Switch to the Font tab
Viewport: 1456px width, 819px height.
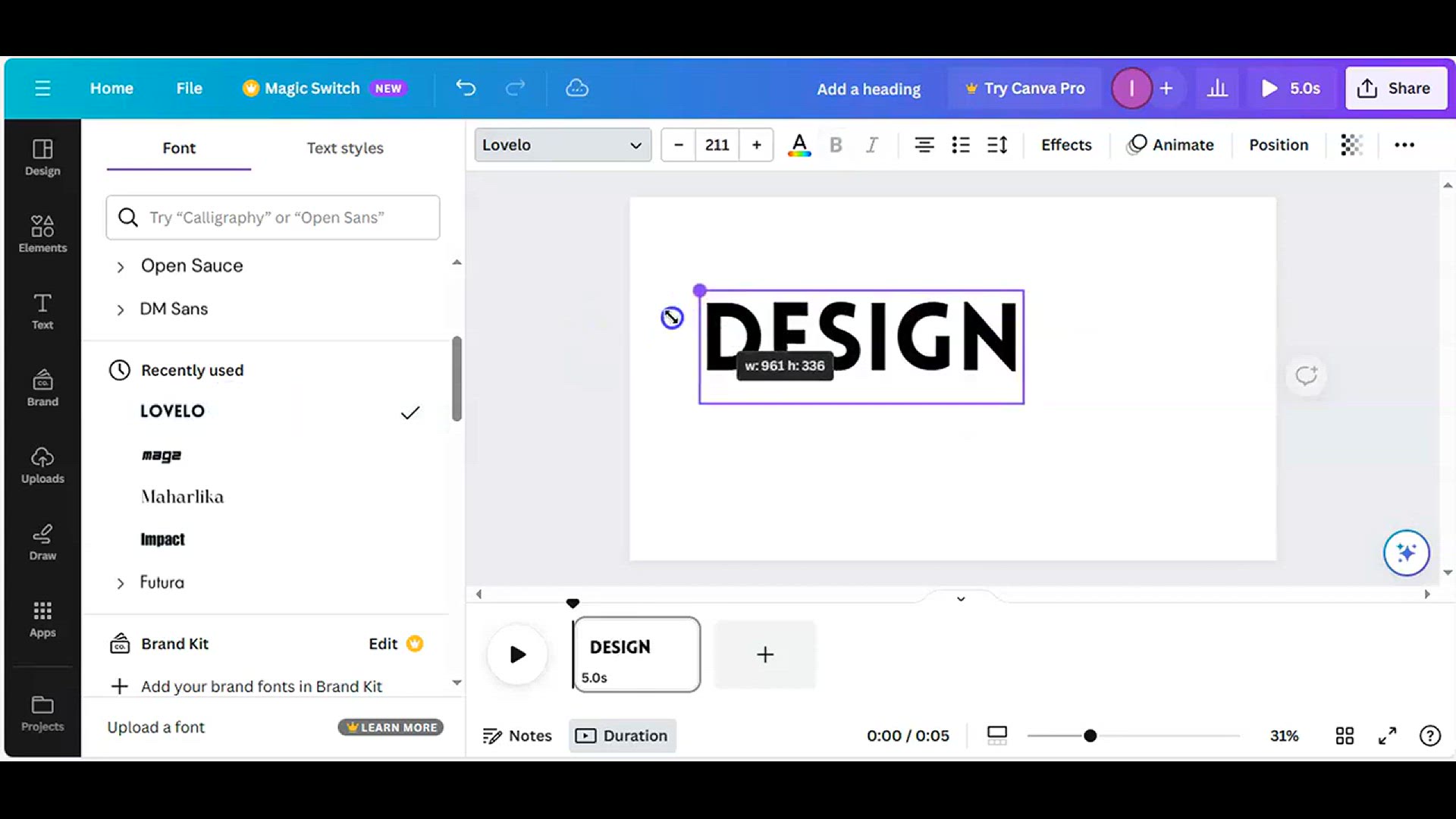coord(179,148)
